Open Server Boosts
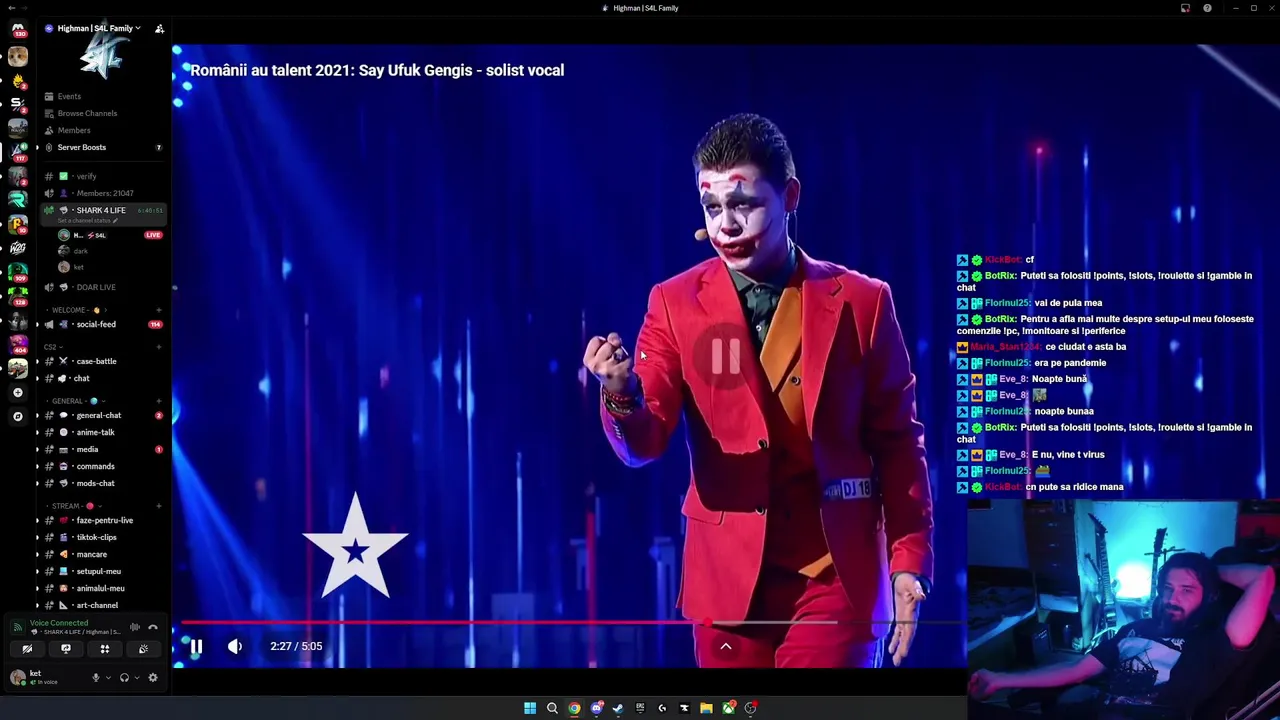Screen dimensions: 1280x720 103,147
